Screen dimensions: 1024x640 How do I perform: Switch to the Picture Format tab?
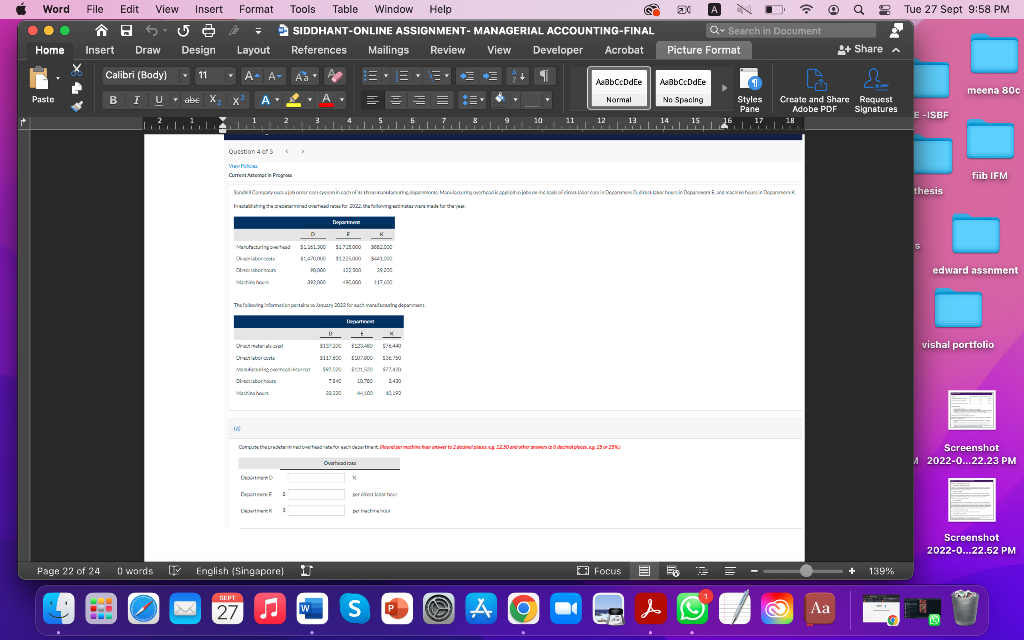coord(703,49)
